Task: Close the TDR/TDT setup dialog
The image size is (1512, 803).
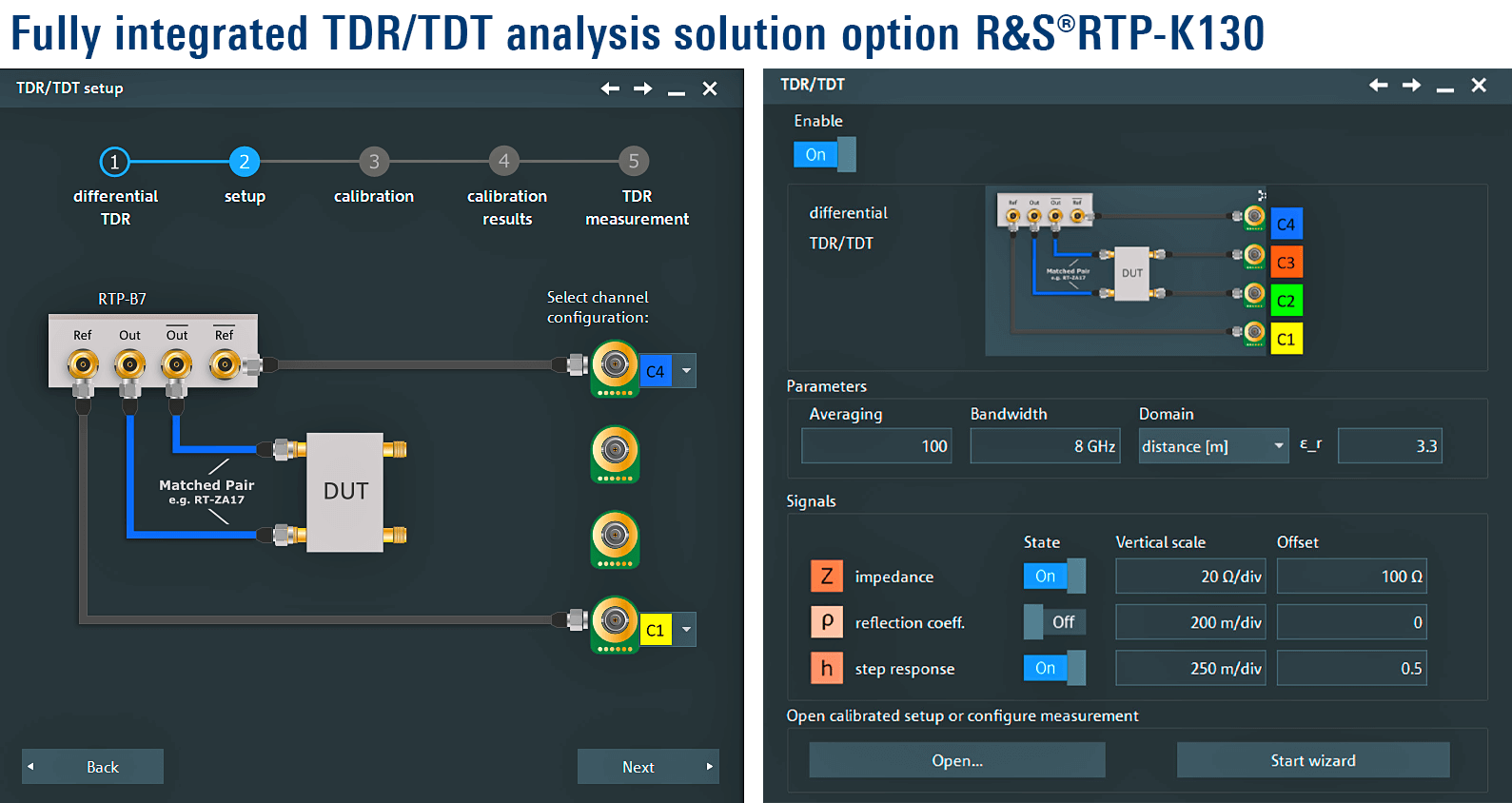Action: point(710,88)
